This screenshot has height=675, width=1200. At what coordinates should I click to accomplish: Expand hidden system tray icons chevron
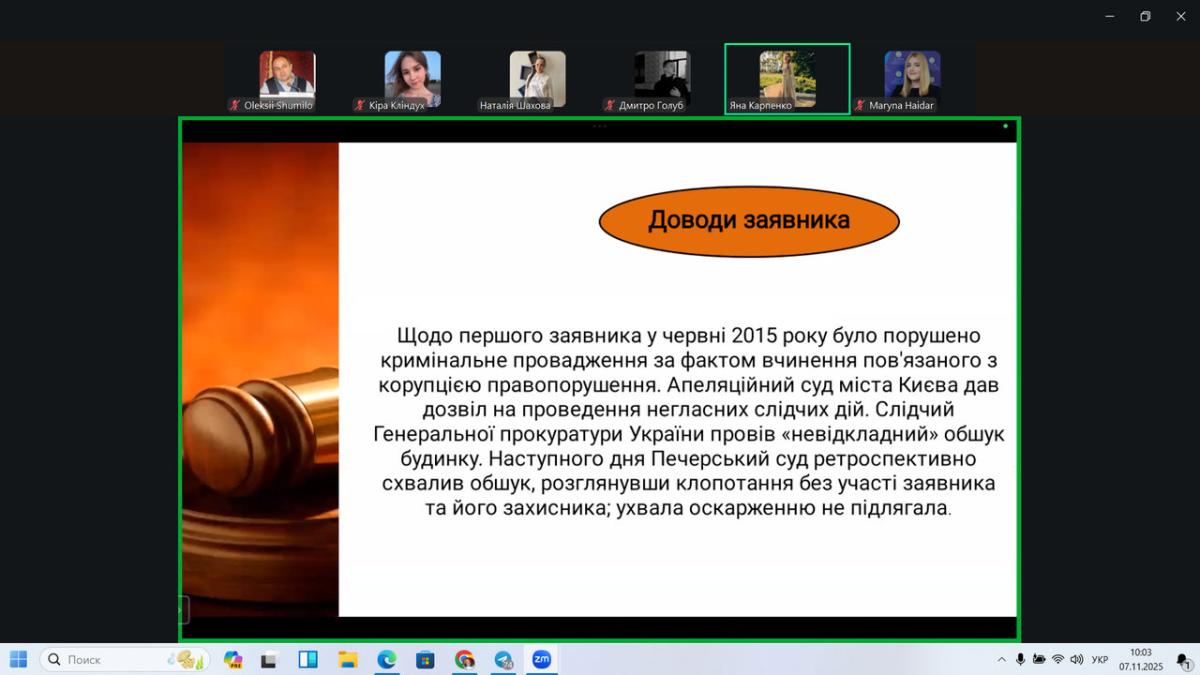tap(1001, 660)
